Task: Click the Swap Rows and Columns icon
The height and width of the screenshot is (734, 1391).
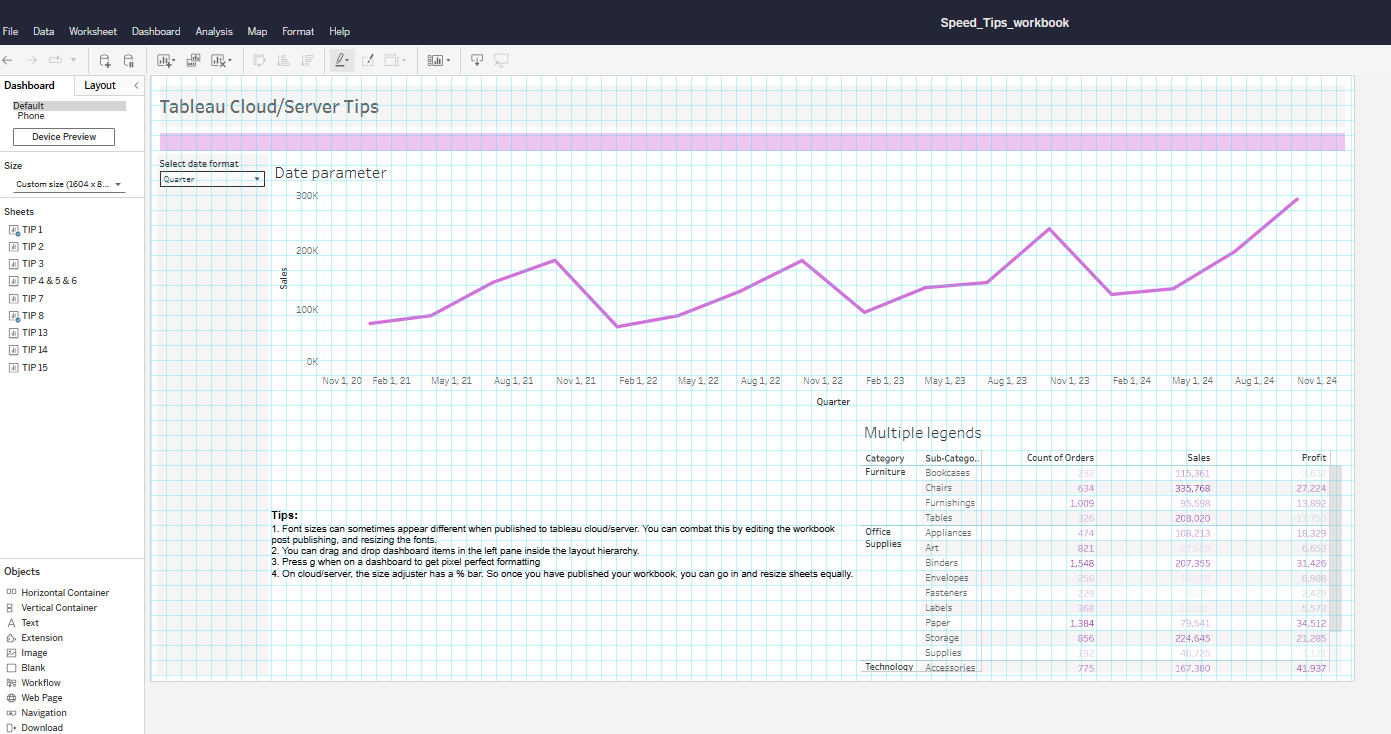Action: click(x=259, y=60)
